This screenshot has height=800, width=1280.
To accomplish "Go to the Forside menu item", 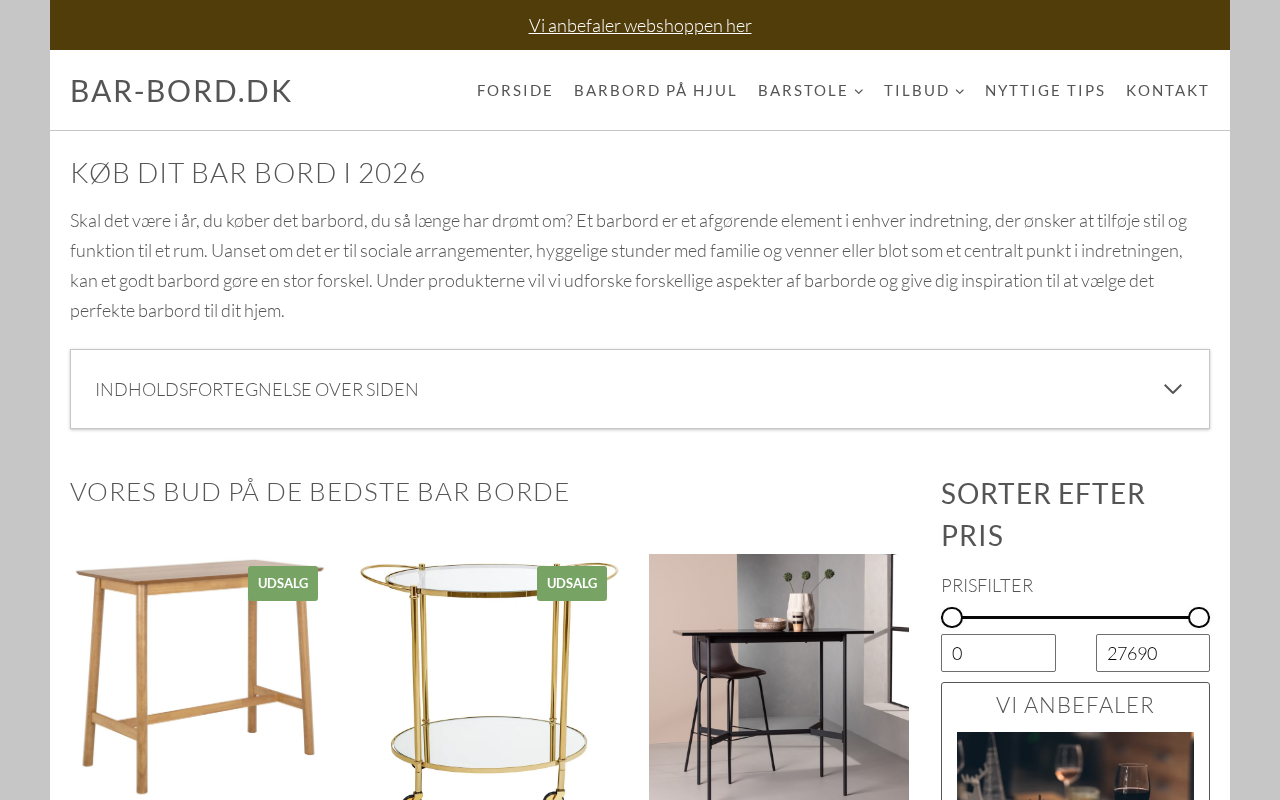I will (515, 90).
